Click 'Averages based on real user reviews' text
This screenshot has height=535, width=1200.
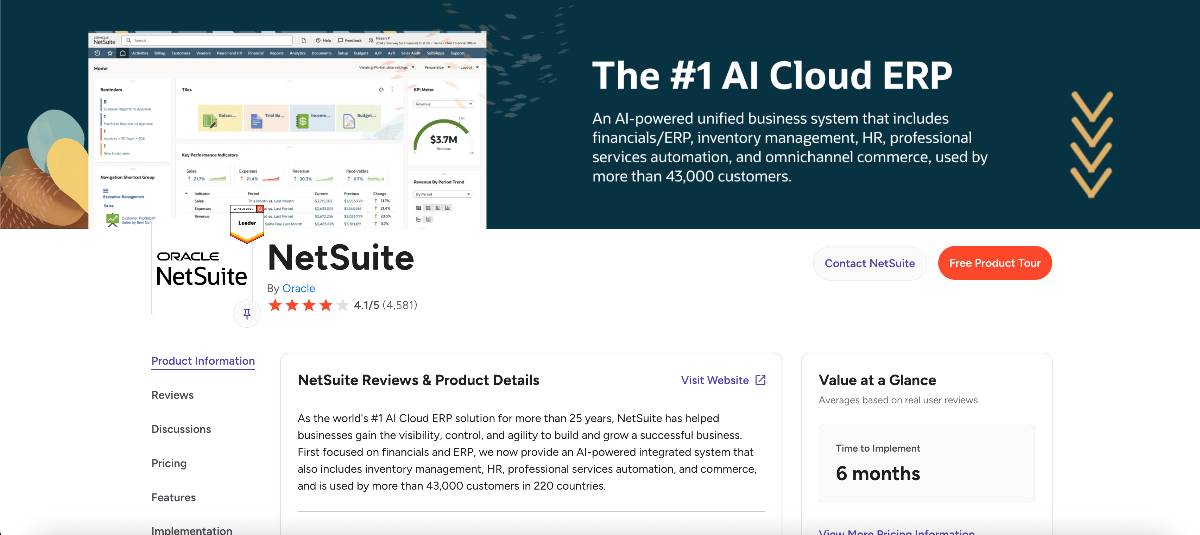tap(899, 400)
